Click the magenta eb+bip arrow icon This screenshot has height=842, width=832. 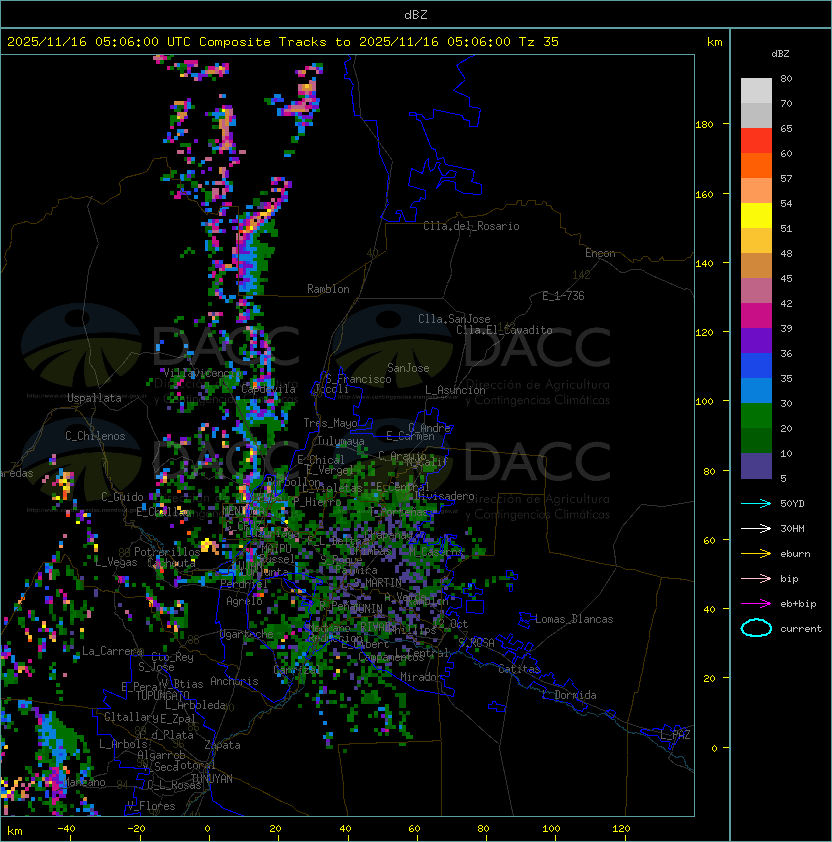756,604
